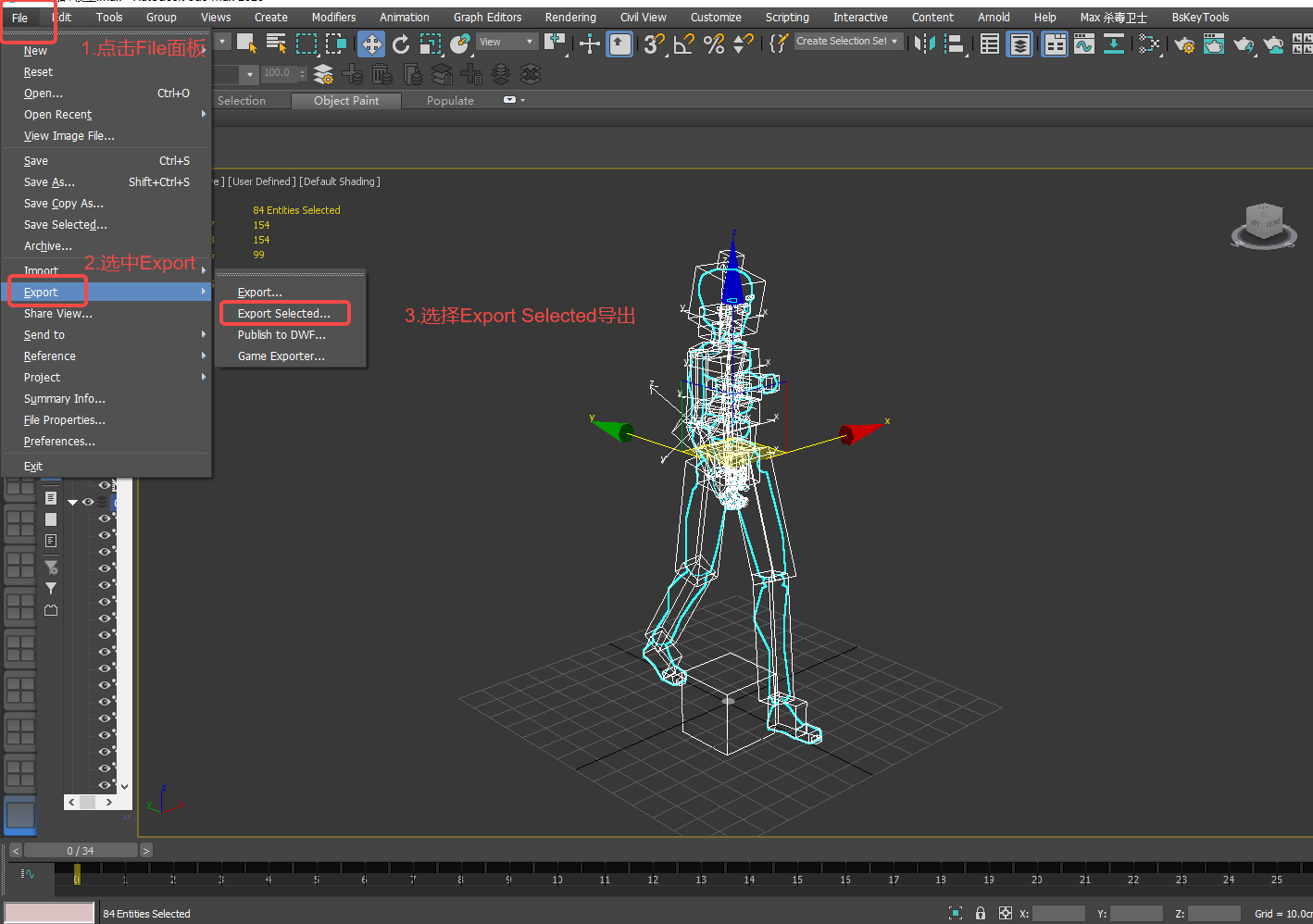Hide the expanded layer's eye icon
This screenshot has width=1313, height=924.
[x=88, y=502]
